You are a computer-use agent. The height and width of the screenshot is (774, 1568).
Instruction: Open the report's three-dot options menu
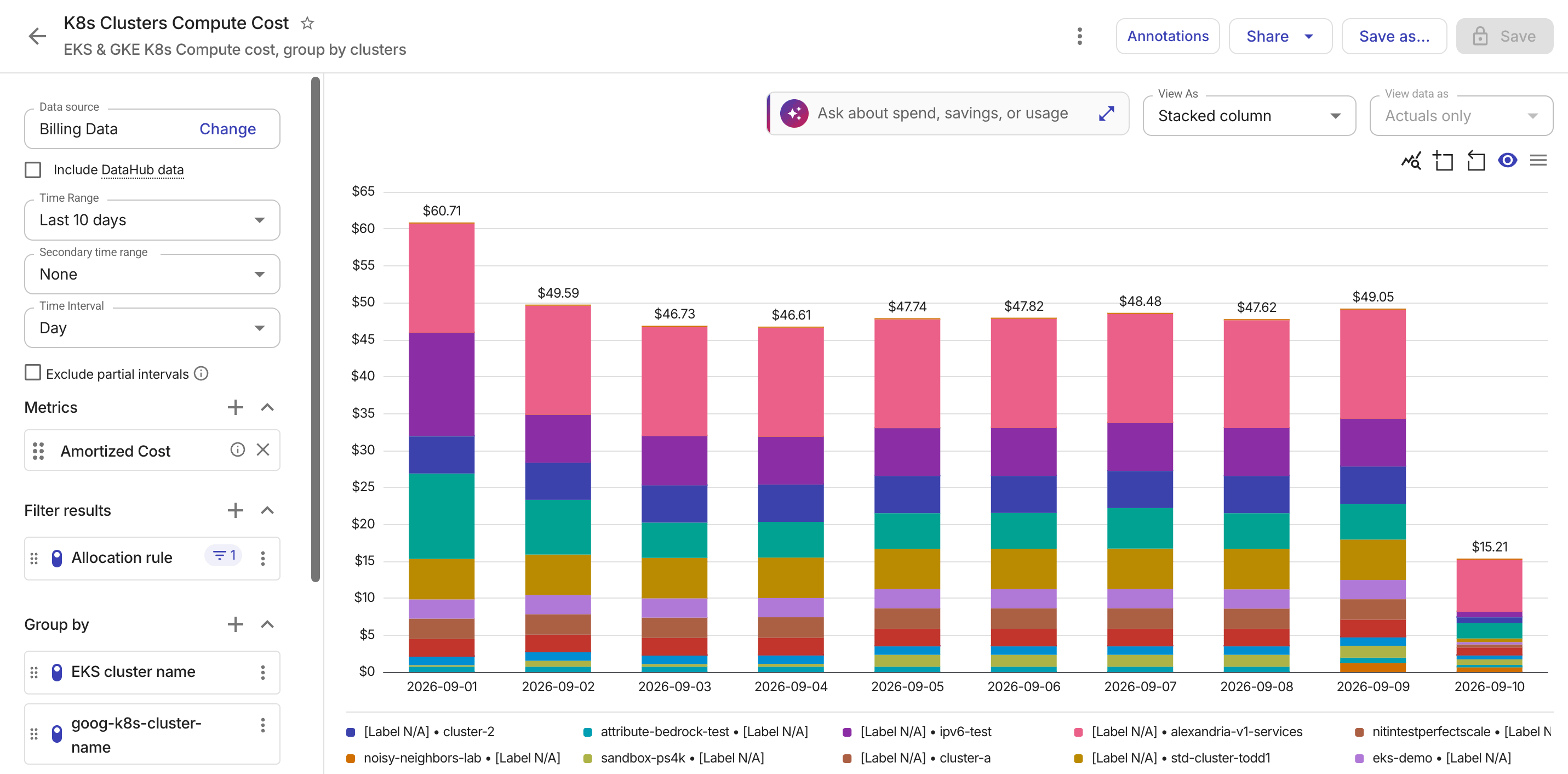tap(1079, 37)
